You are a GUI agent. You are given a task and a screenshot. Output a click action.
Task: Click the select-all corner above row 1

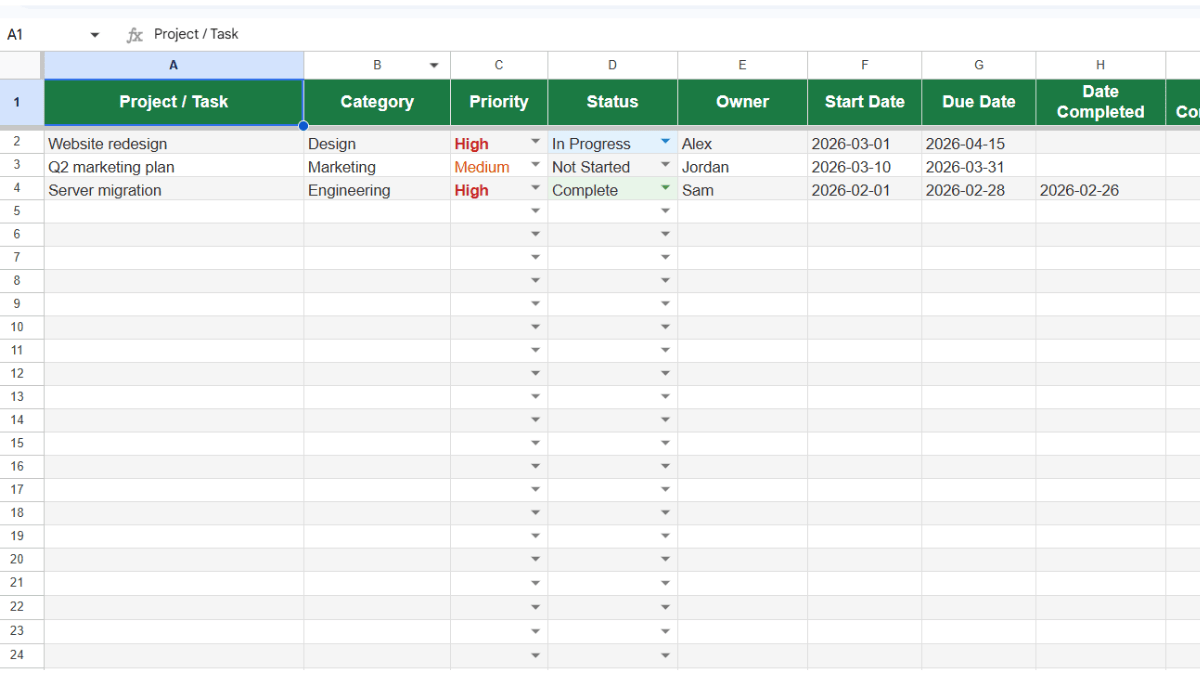(22, 64)
